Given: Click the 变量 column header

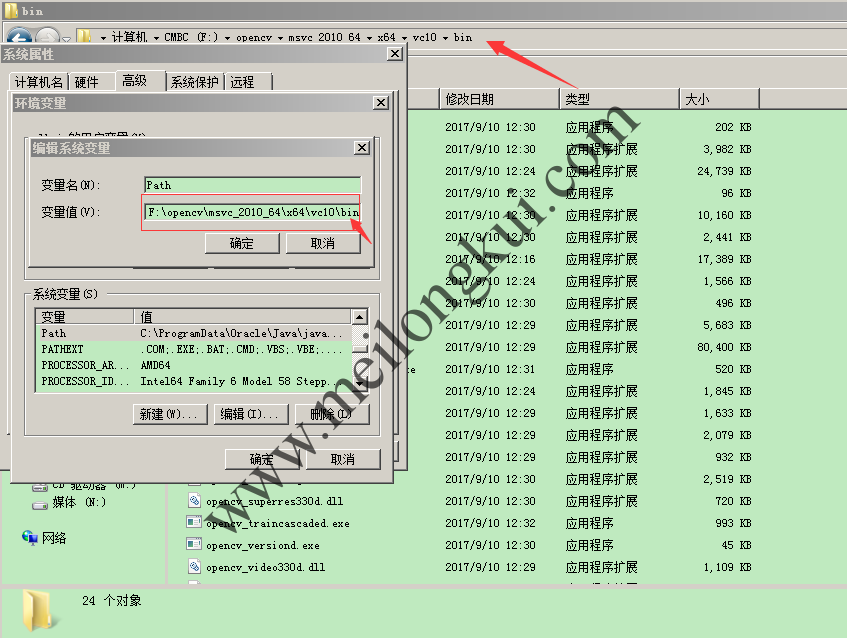Looking at the screenshot, I should [x=85, y=317].
